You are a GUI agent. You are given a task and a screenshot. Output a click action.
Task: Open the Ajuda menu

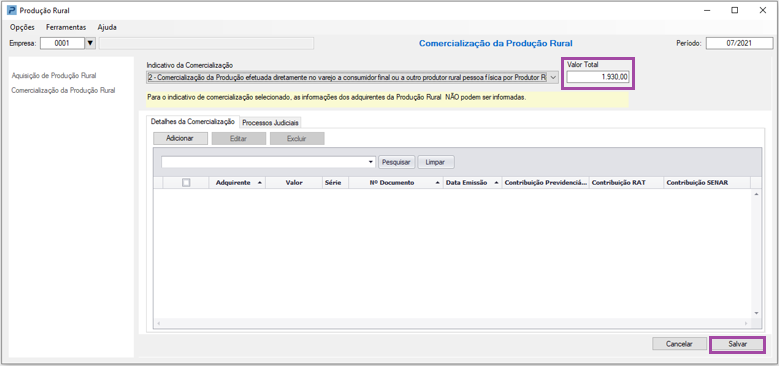point(107,27)
